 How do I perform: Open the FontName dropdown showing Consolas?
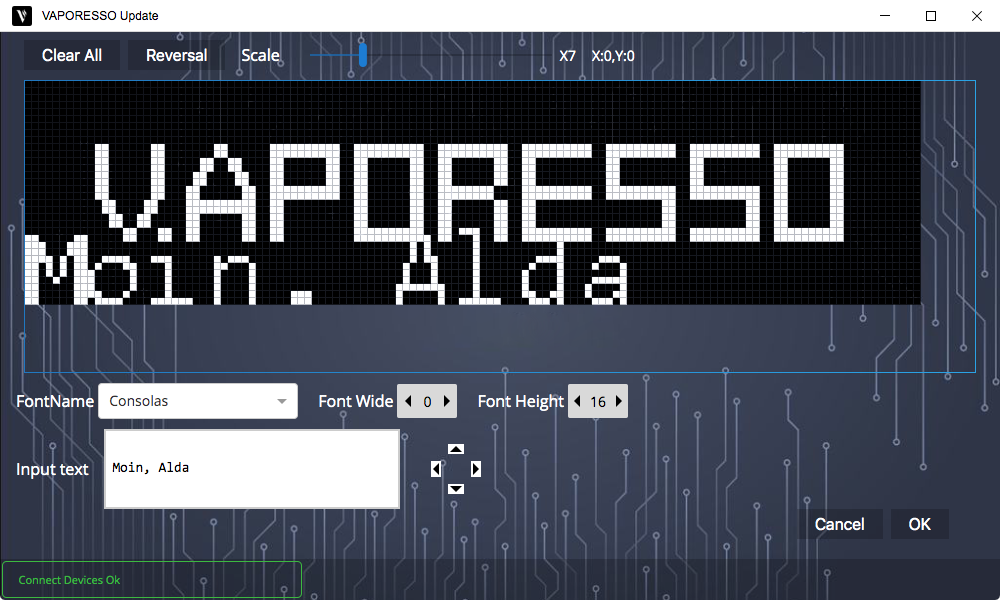tap(198, 401)
